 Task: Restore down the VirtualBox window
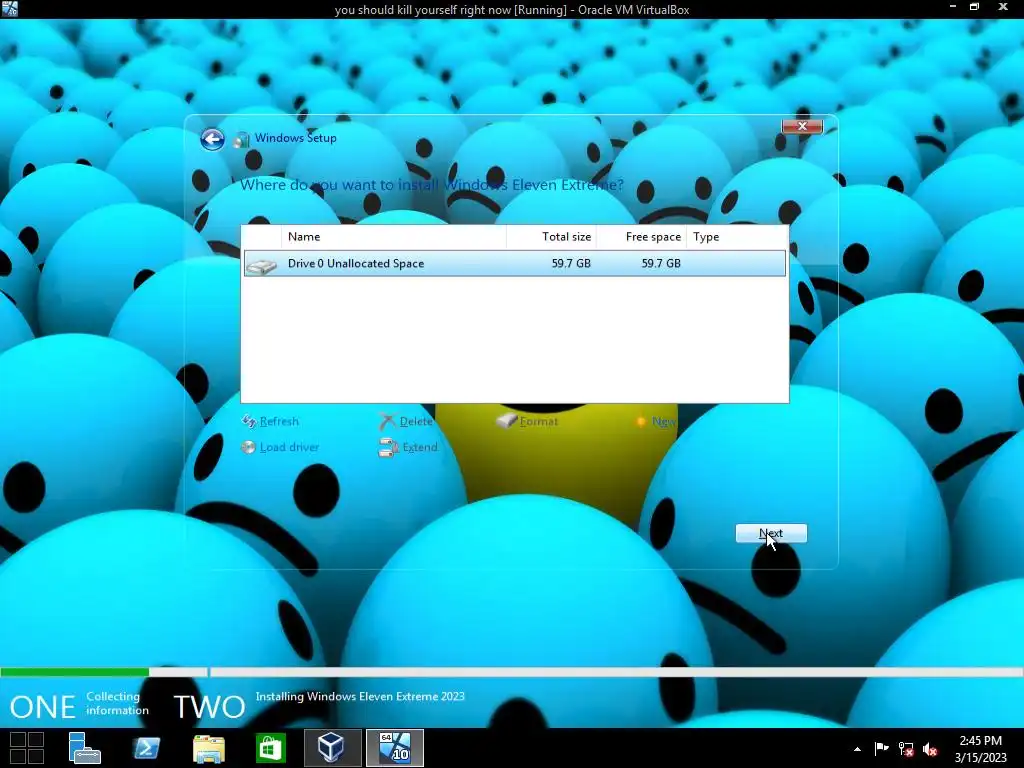pyautogui.click(x=974, y=7)
